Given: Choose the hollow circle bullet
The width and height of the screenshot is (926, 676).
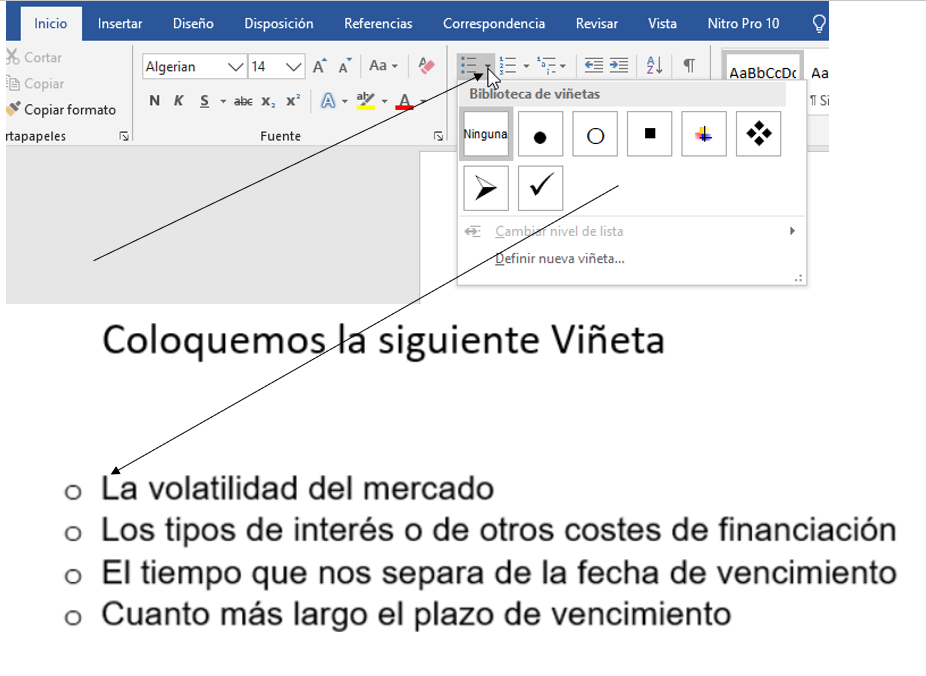Looking at the screenshot, I should coord(595,134).
